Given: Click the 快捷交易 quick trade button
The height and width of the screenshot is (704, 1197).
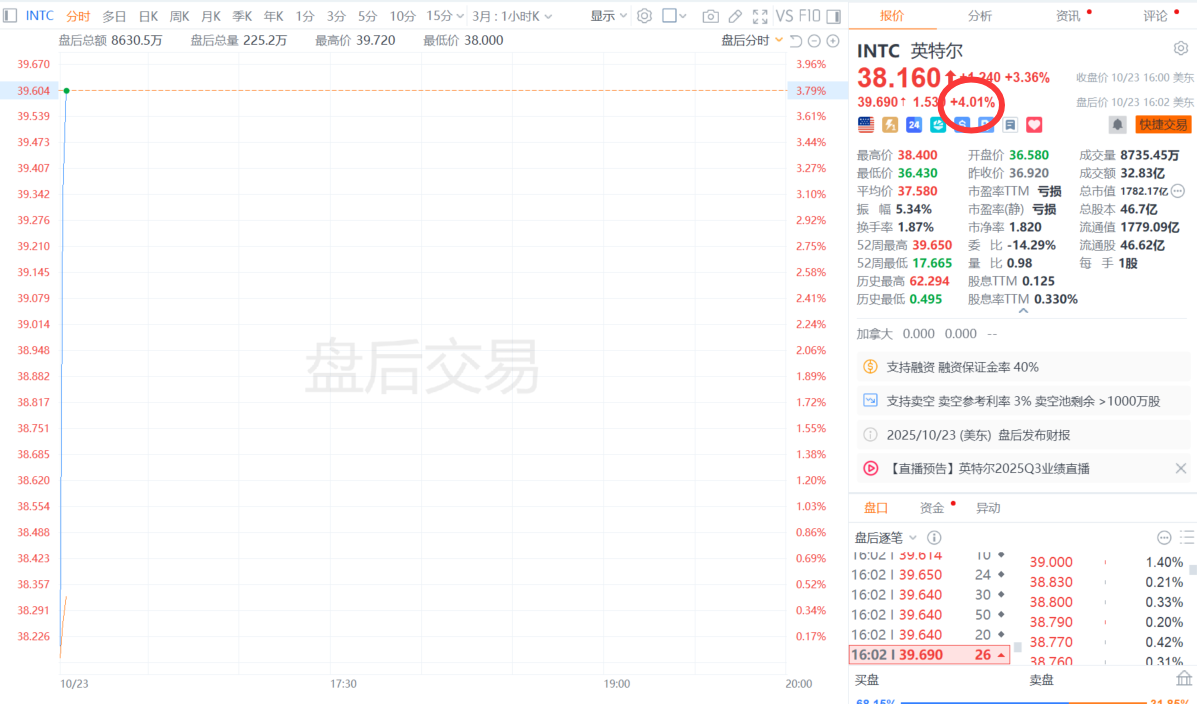Looking at the screenshot, I should pos(1163,125).
